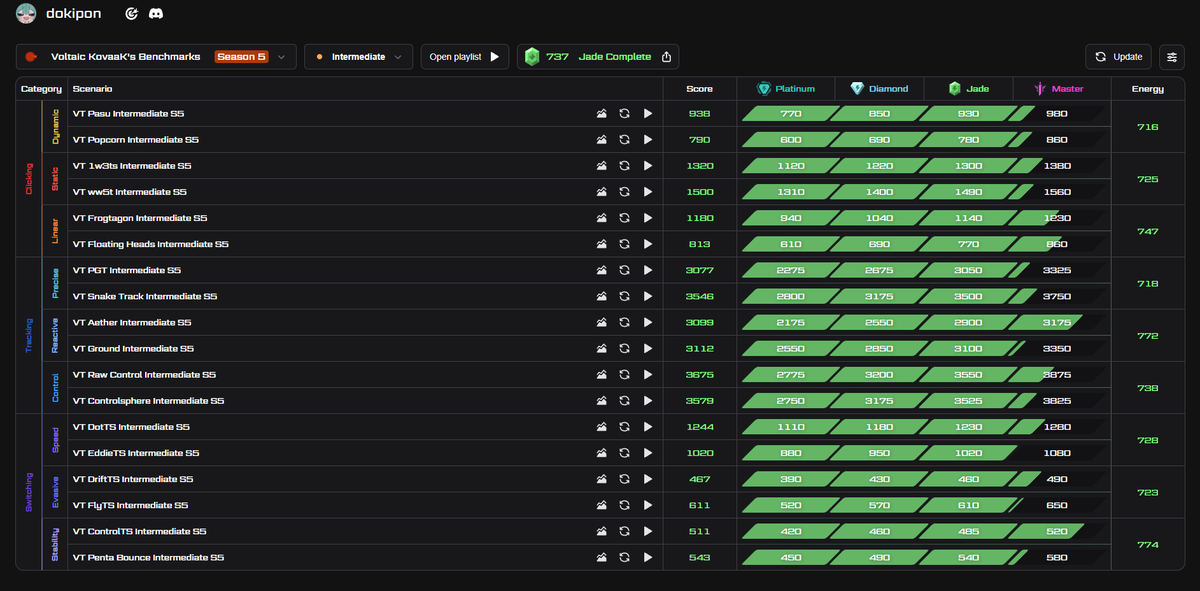Image resolution: width=1200 pixels, height=591 pixels.
Task: Click the KovaaK's icon beside username
Action: pos(131,14)
